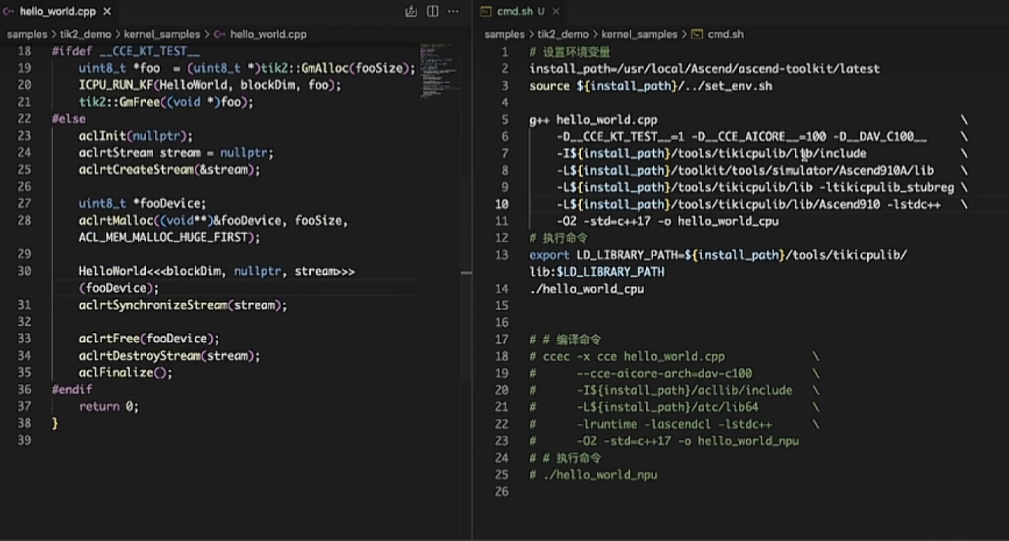Click the 'aclrtSynchronizeStream(stream);' line
The width and height of the screenshot is (1009, 541).
[183, 305]
